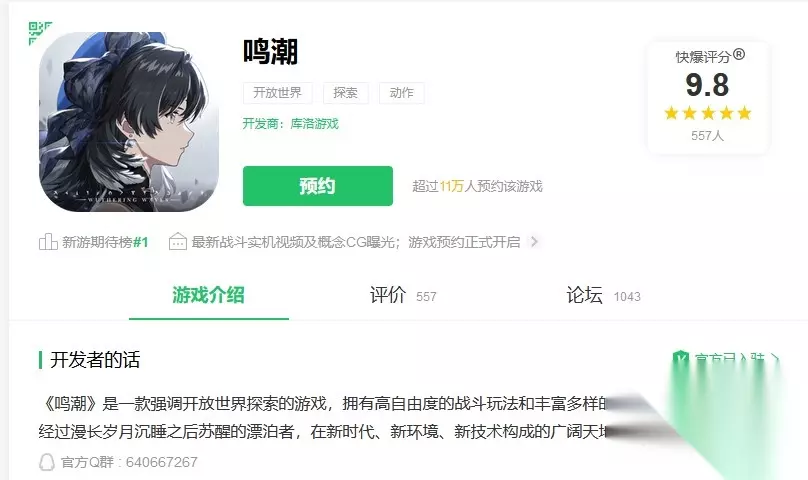Click the news calendar icon before the announcement
The height and width of the screenshot is (480, 808).
click(178, 241)
